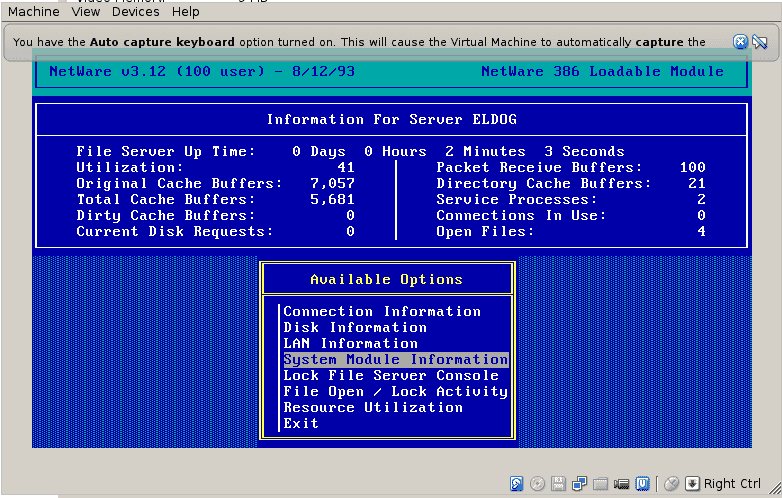This screenshot has height=498, width=782.
Task: Click the floppy disk status icon
Action: [x=558, y=483]
